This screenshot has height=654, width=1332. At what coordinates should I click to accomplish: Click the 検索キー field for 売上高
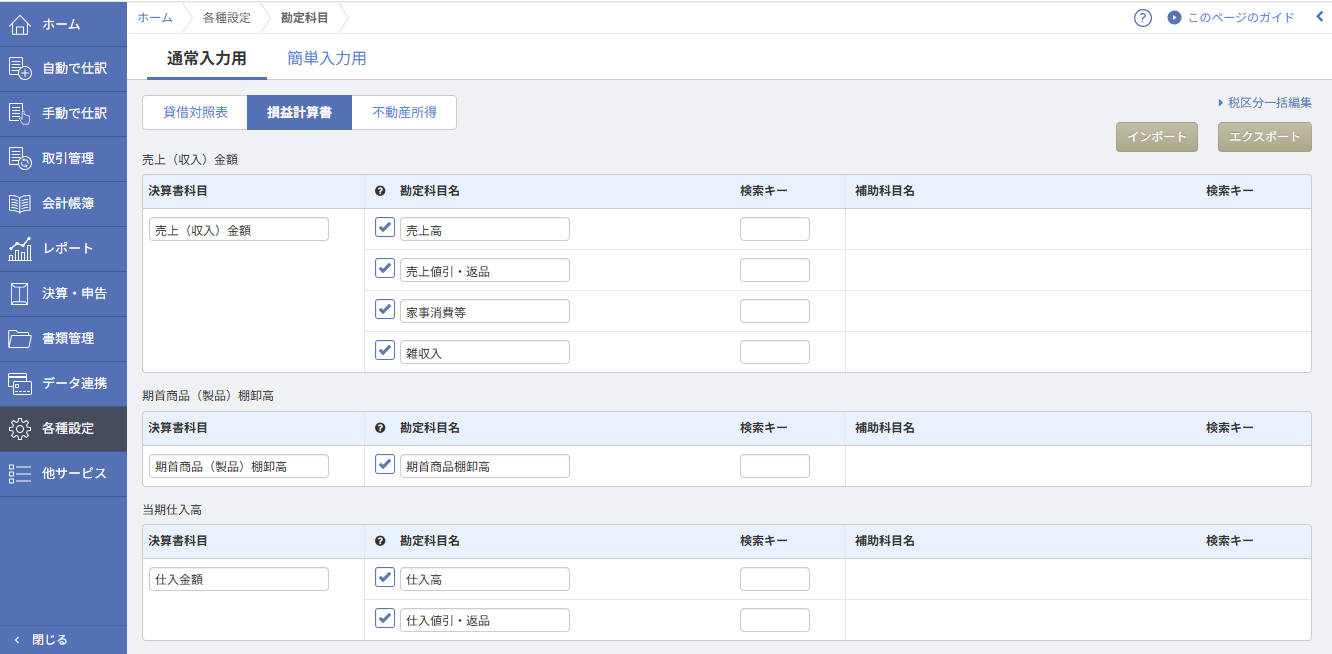point(774,229)
